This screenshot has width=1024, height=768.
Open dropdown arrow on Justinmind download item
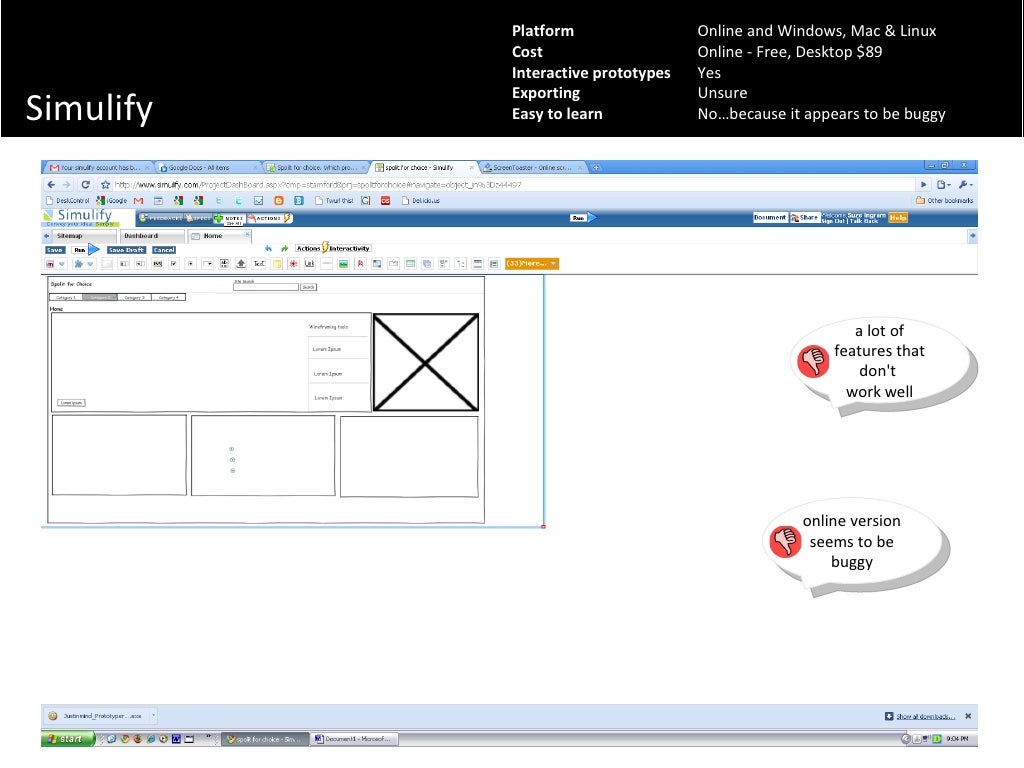(153, 716)
